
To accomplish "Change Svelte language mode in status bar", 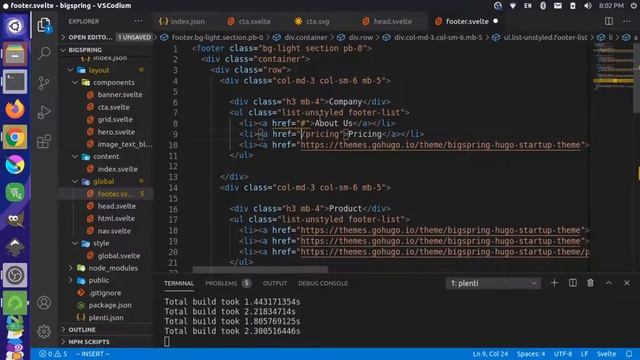I will pos(606,354).
